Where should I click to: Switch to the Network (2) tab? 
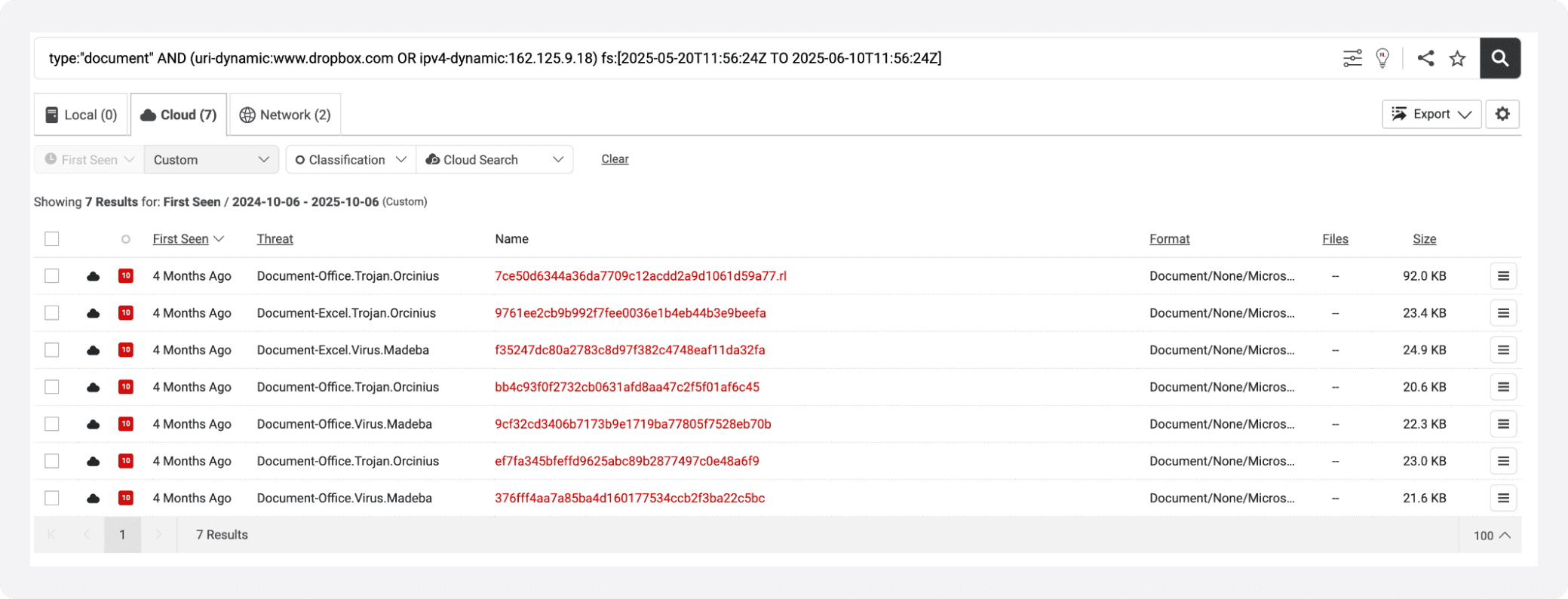tap(285, 115)
